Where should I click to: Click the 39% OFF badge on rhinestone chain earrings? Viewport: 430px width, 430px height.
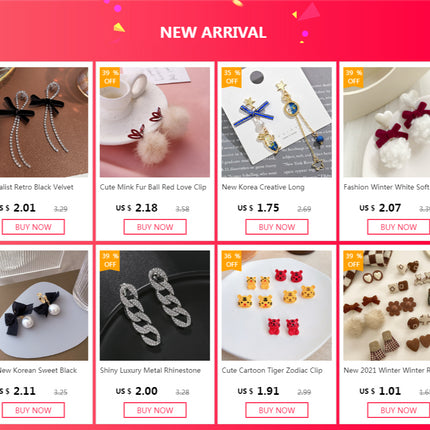click(110, 260)
